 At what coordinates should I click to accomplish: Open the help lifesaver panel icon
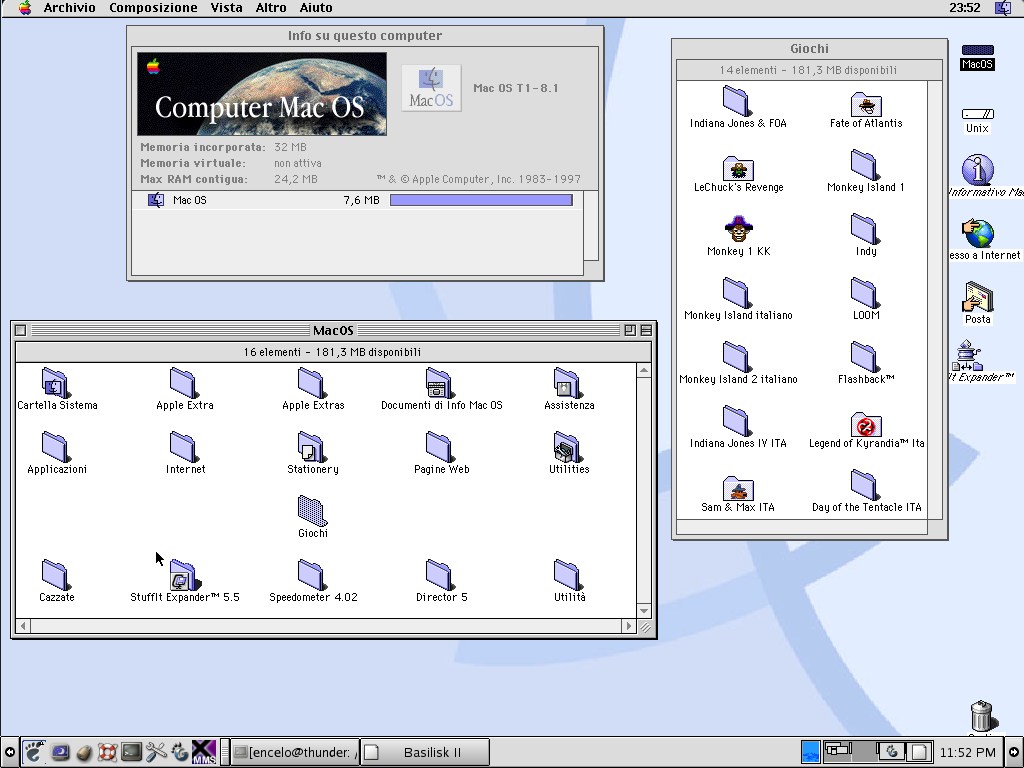coord(107,752)
